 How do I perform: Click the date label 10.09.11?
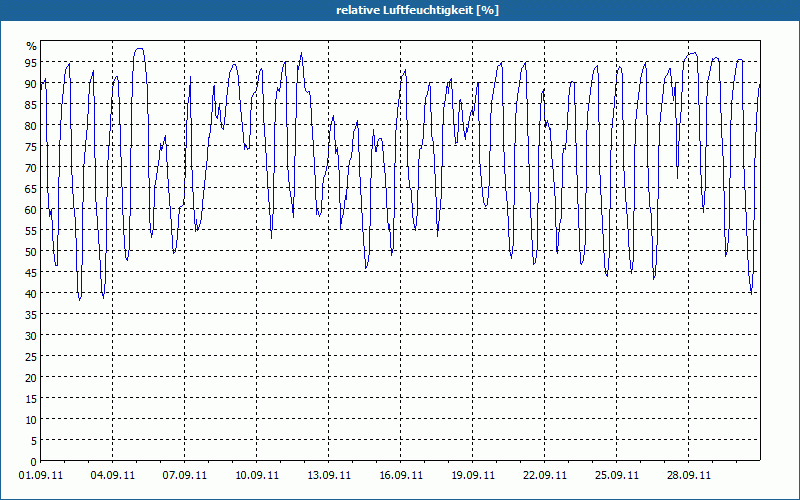tap(257, 475)
